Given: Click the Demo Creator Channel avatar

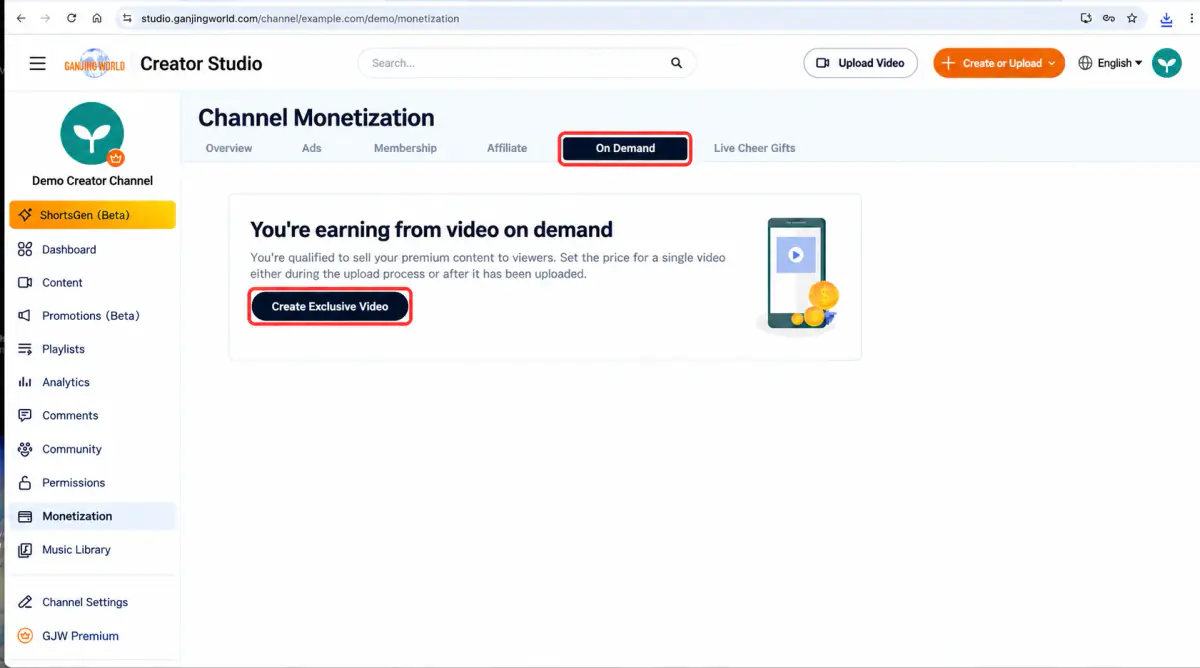Looking at the screenshot, I should point(92,133).
